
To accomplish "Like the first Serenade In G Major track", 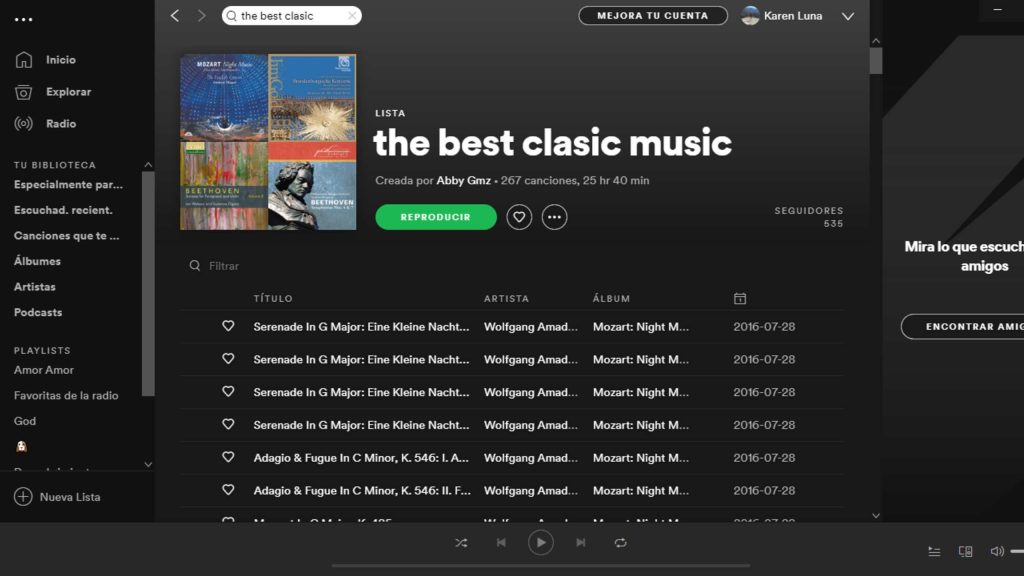I will [228, 326].
